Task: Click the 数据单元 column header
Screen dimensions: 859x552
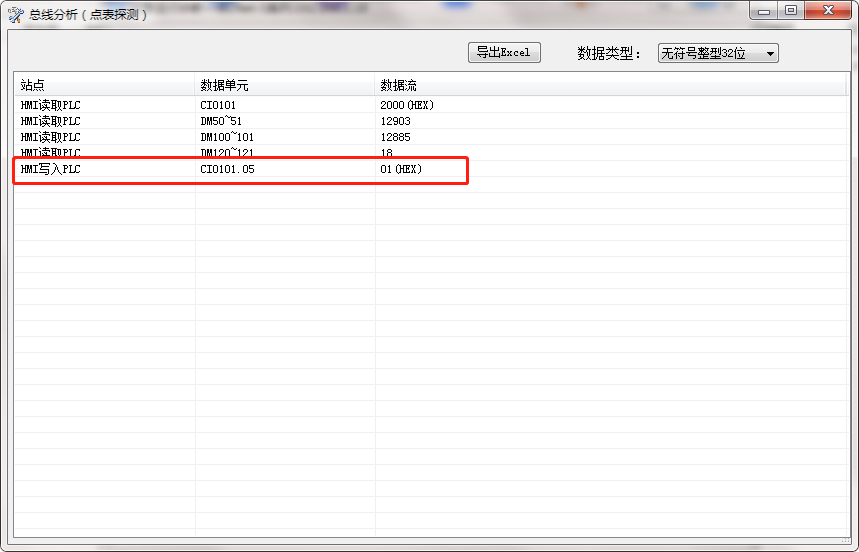Action: [285, 85]
